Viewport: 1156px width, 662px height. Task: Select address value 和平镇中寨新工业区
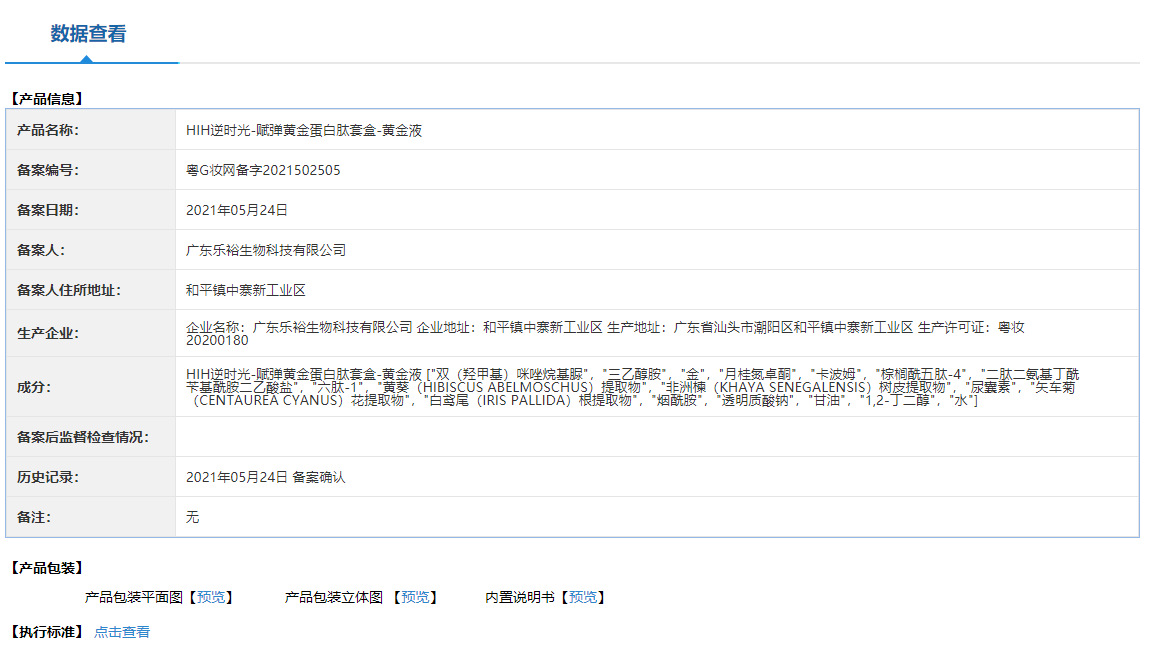click(246, 290)
